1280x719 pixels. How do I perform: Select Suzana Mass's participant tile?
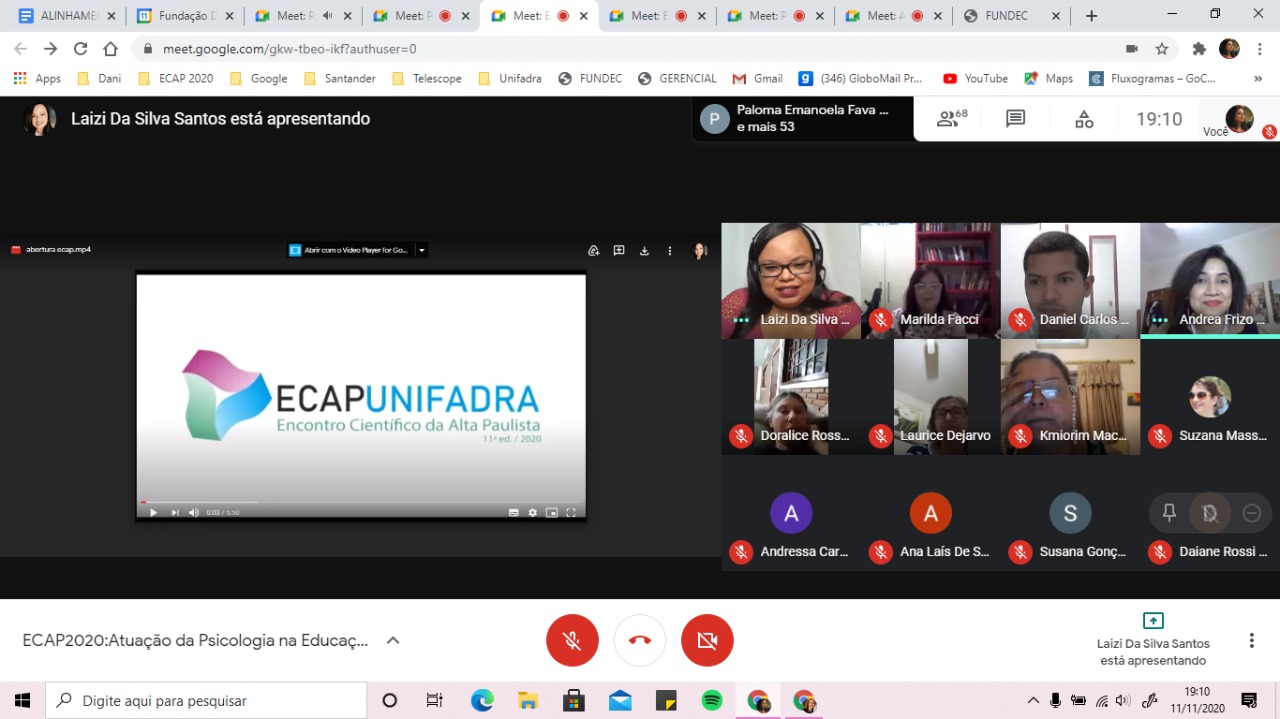coord(1210,397)
